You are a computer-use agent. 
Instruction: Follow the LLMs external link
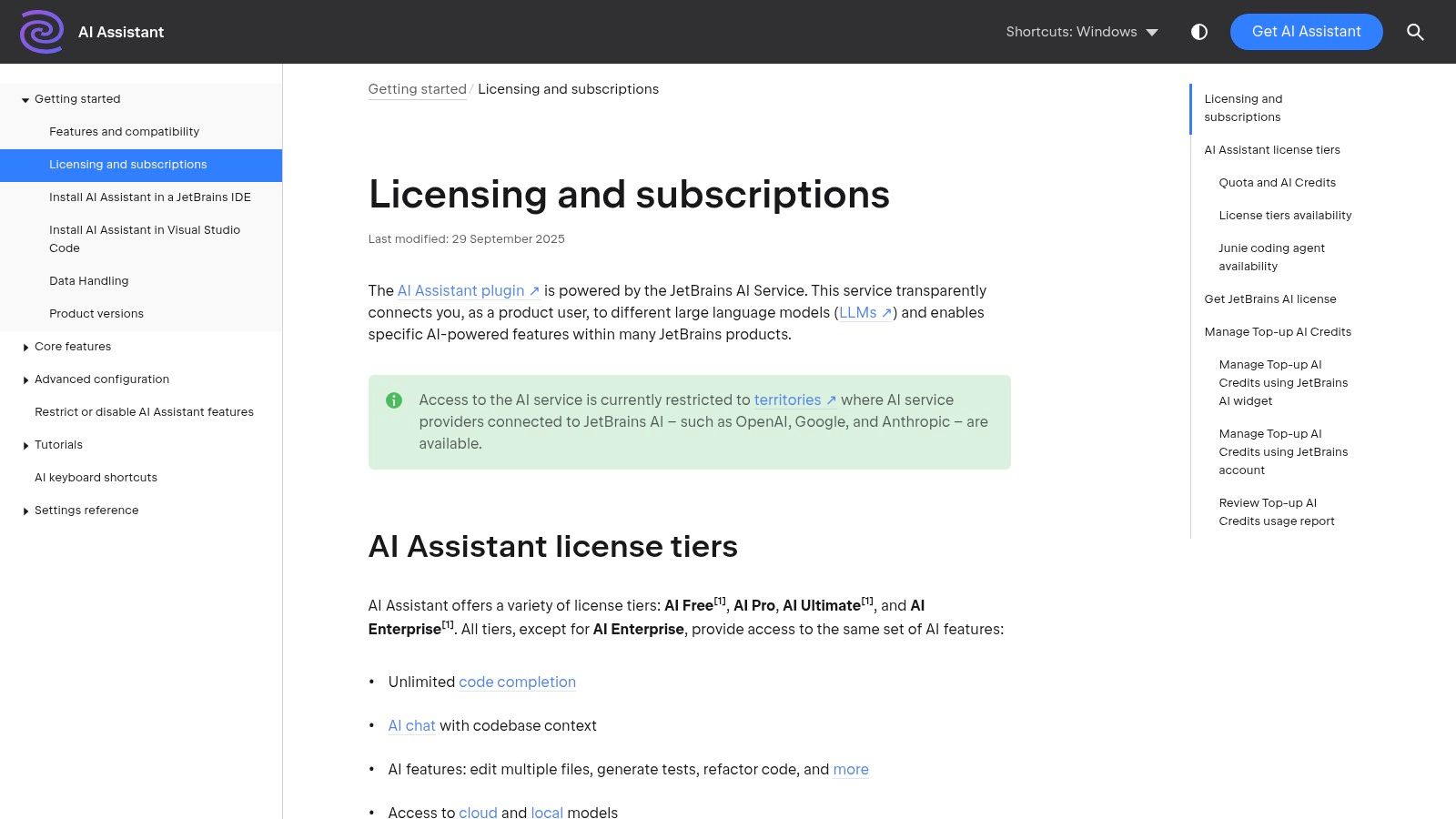pos(864,313)
